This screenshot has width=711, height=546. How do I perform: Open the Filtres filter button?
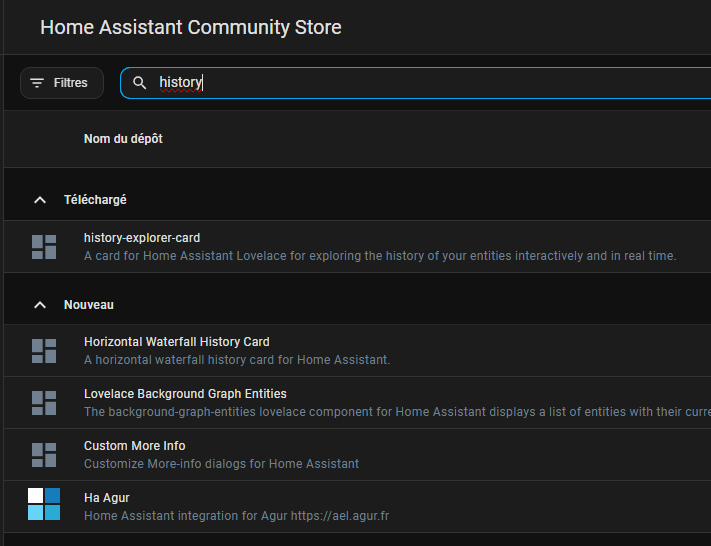pos(62,83)
